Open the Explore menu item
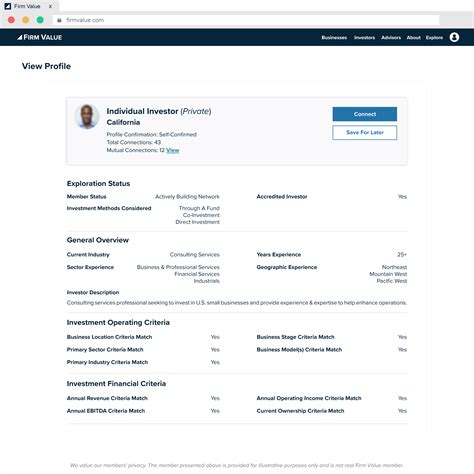 [x=434, y=38]
